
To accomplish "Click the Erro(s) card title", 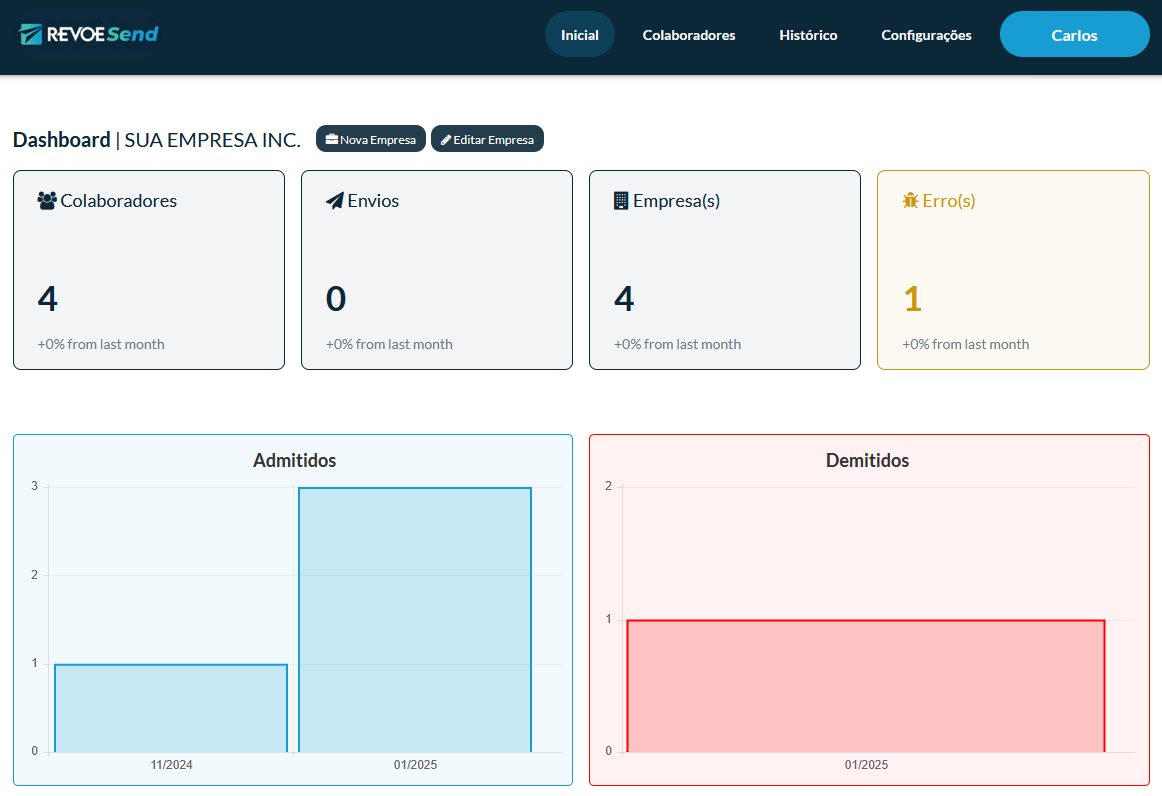I will coord(949,201).
